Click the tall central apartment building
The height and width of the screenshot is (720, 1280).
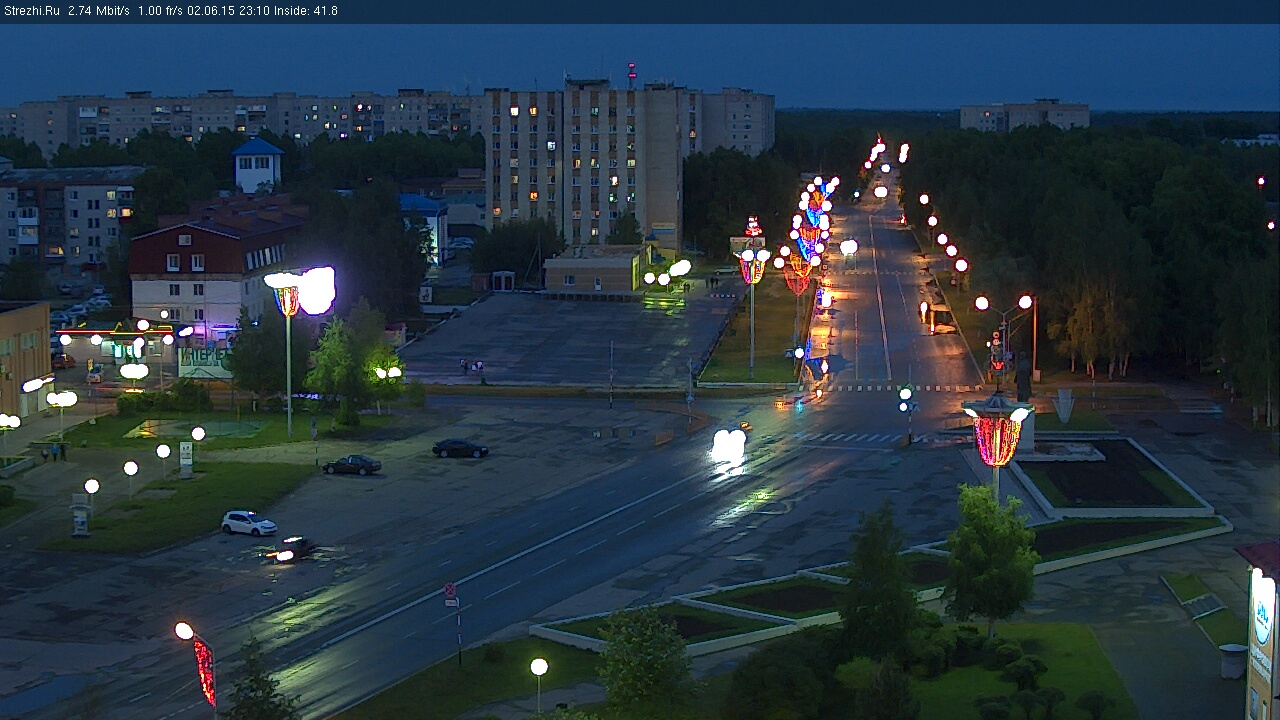[585, 163]
